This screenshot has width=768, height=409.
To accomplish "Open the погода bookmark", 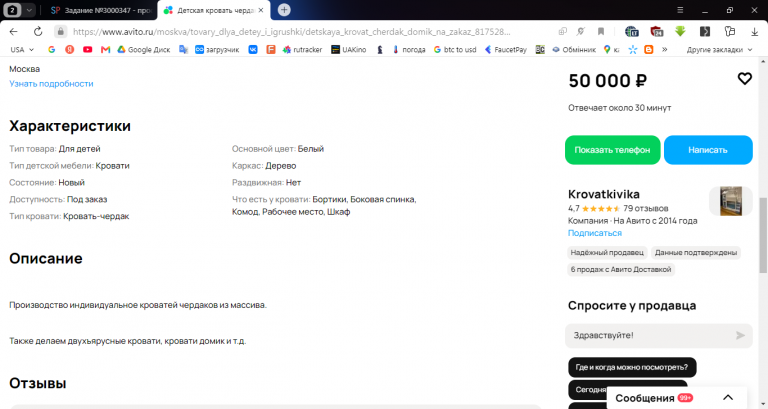I will tap(409, 49).
